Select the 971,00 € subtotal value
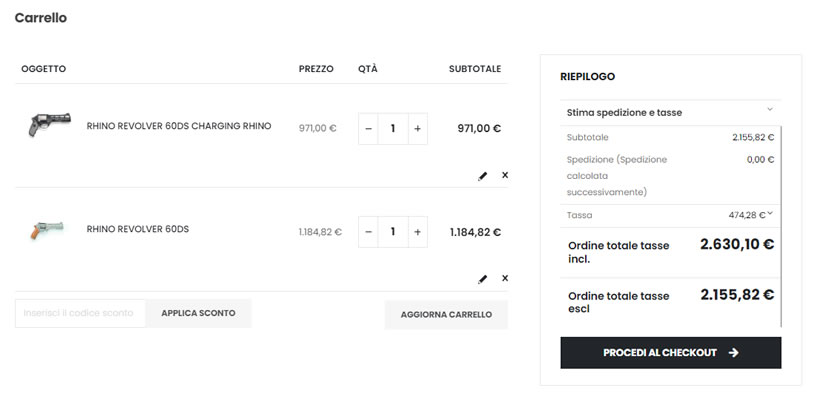Screen dimensions: 815x400 click(479, 128)
